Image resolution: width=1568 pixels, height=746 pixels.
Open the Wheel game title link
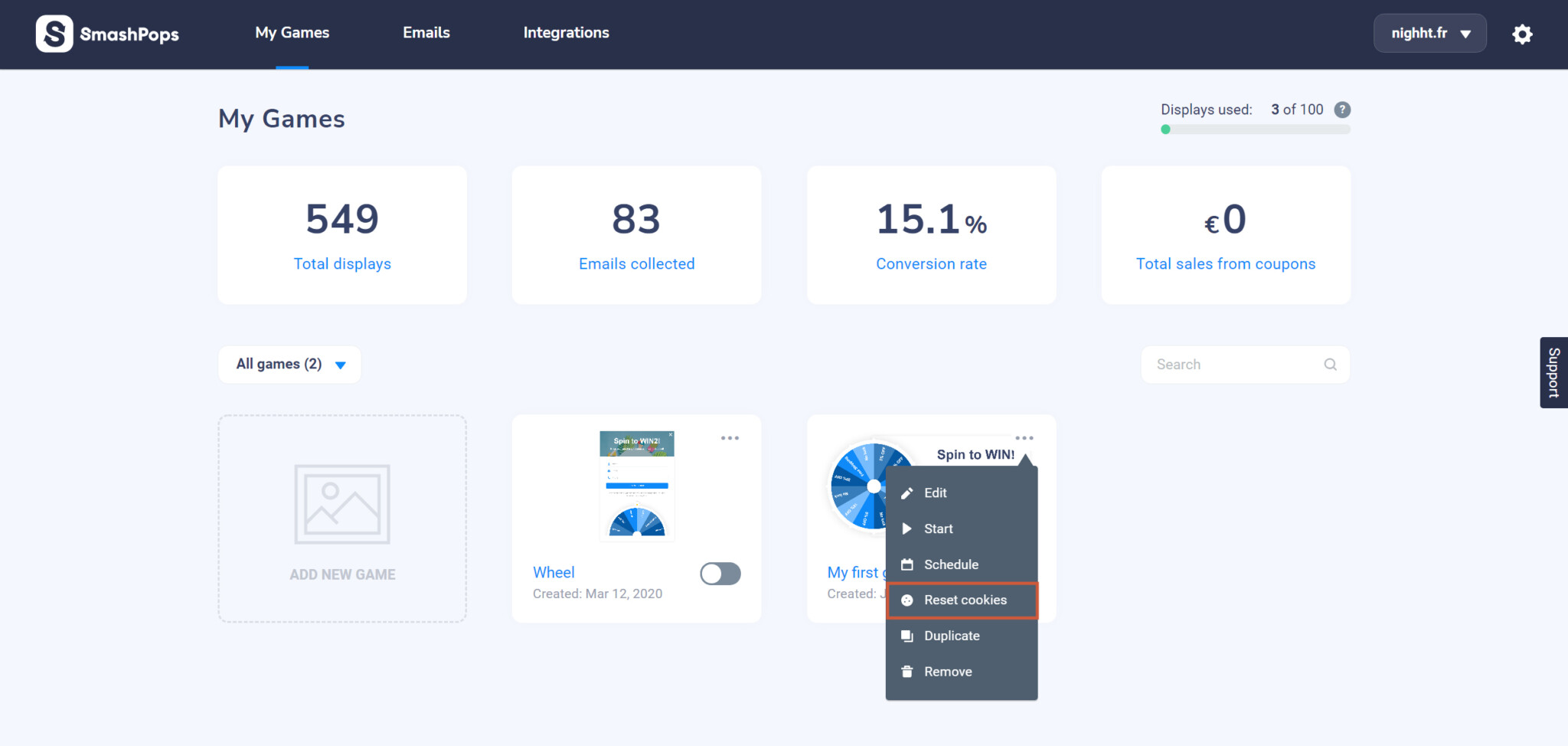554,572
